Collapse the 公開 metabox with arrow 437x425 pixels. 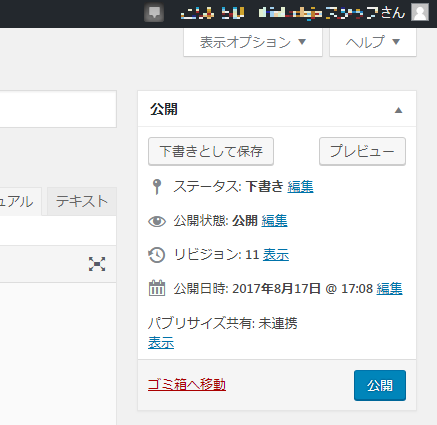coord(398,110)
